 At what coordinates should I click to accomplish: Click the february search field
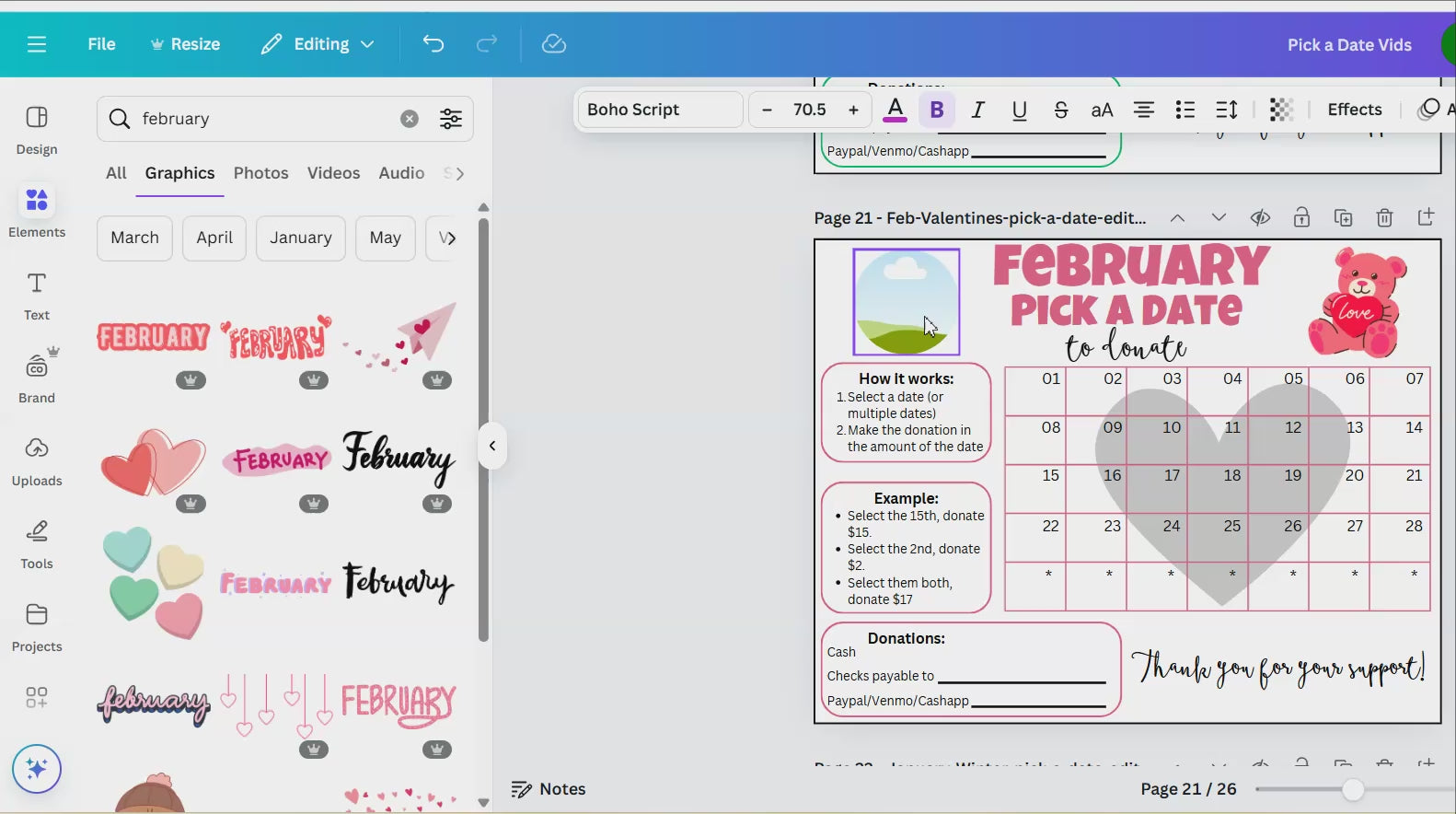[x=262, y=119]
